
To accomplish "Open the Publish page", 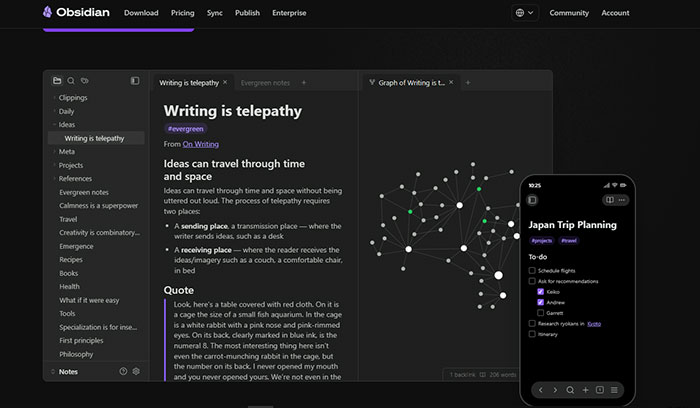I will pos(247,13).
